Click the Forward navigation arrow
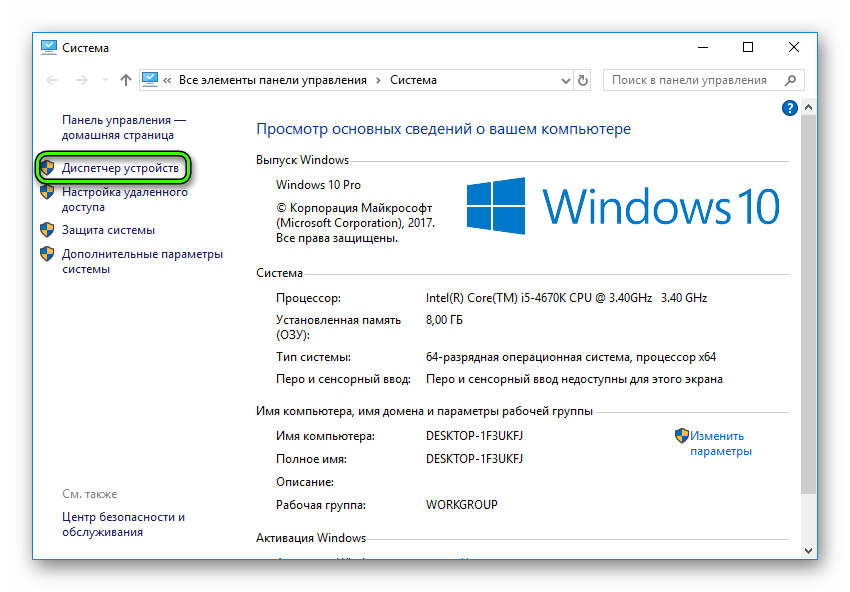Viewport: 850px width, 592px height. coord(81,80)
